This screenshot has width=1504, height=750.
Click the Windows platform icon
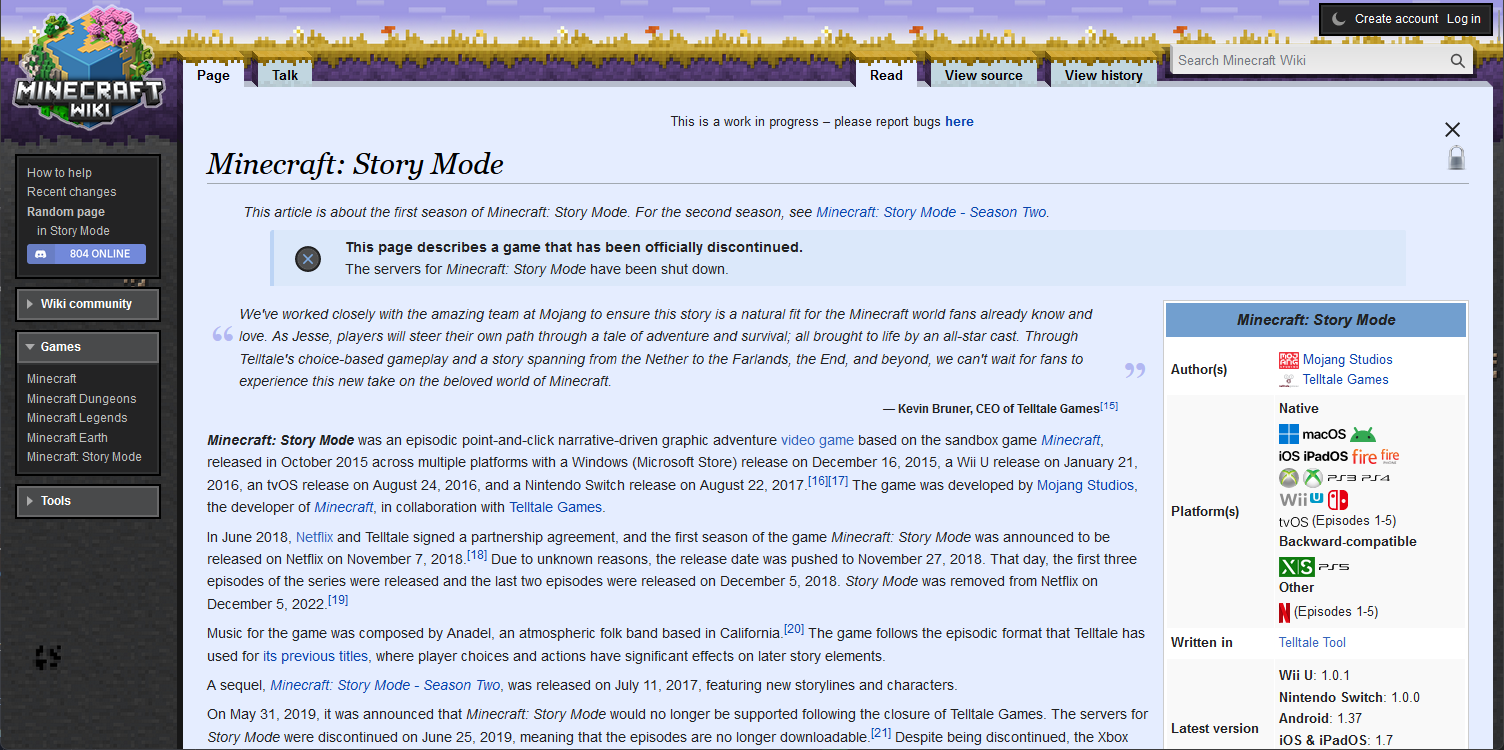(x=1289, y=434)
